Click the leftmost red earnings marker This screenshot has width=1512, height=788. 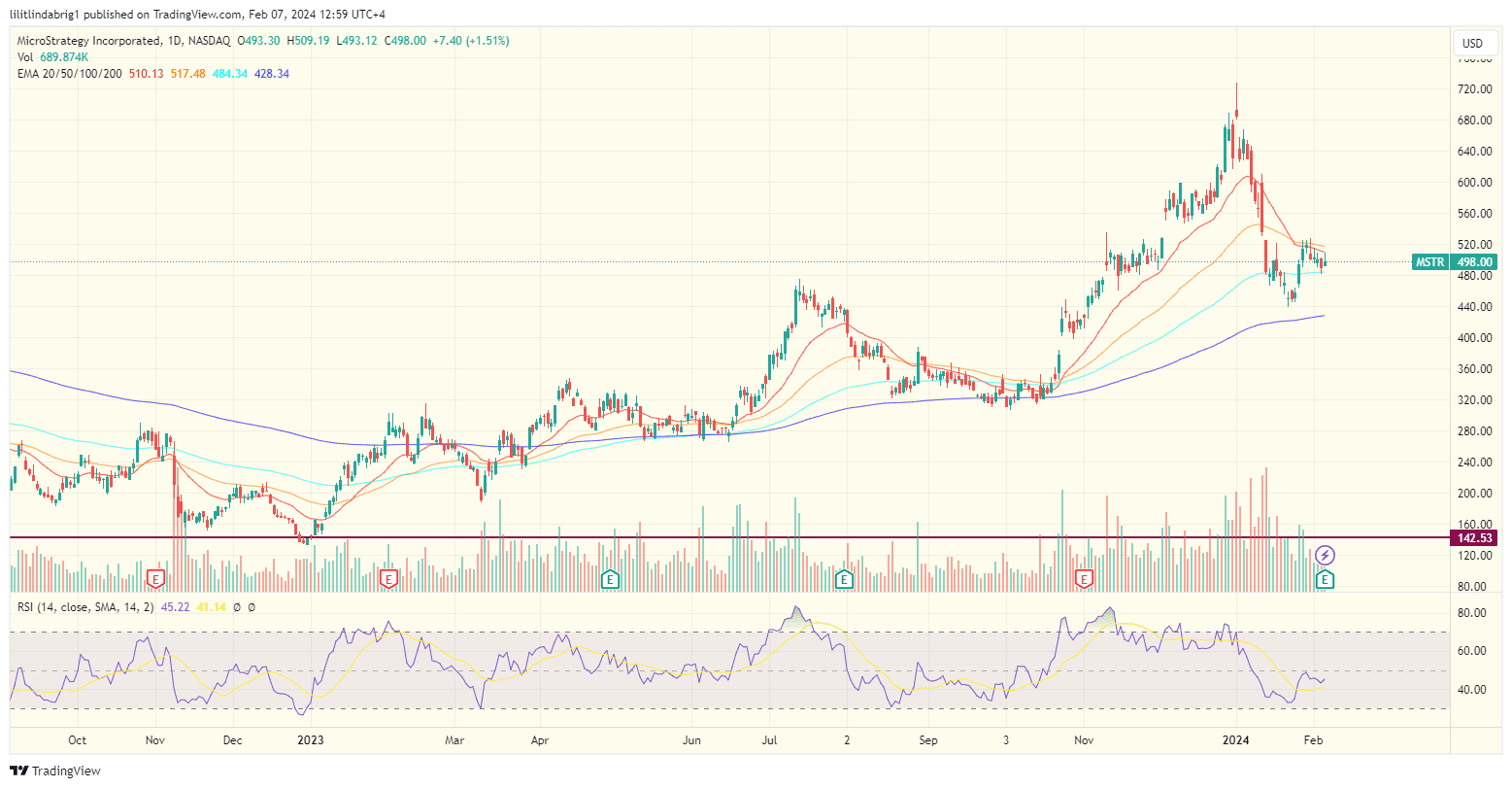154,579
